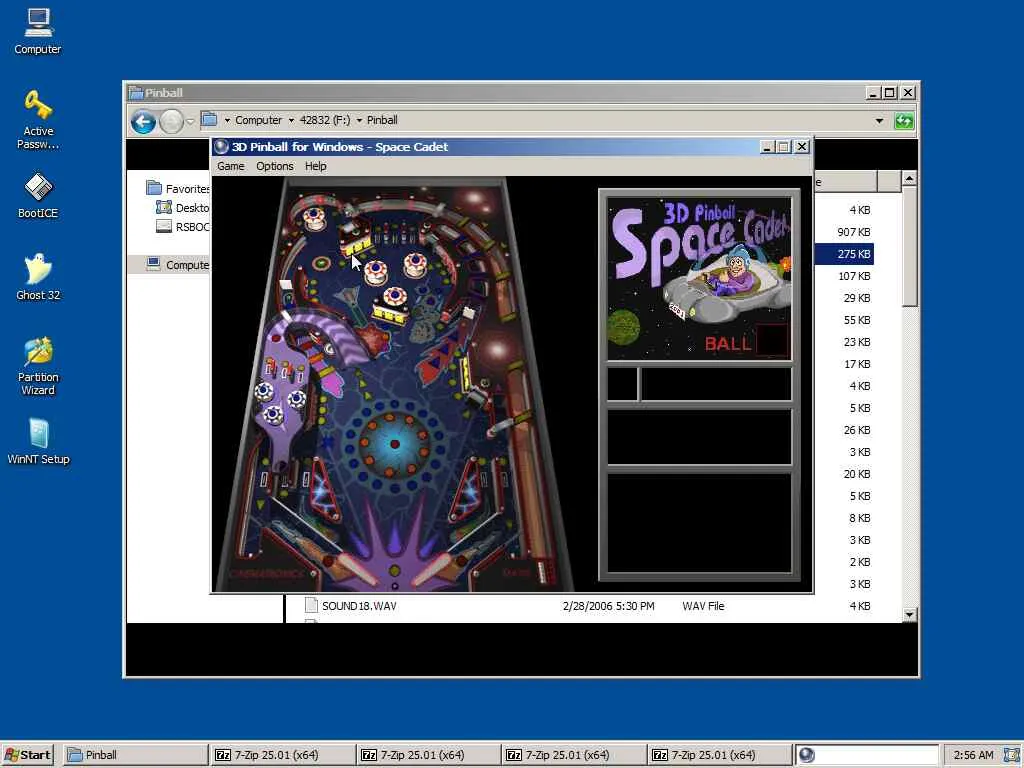
Task: Switch to the second 7-Zip 25.01 taskbar button
Action: tap(428, 755)
